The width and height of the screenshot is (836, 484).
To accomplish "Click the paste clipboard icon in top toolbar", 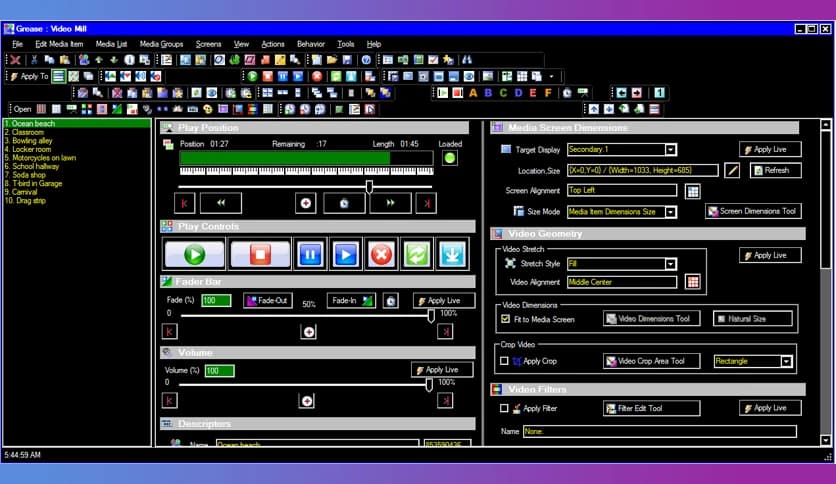I will [65, 60].
